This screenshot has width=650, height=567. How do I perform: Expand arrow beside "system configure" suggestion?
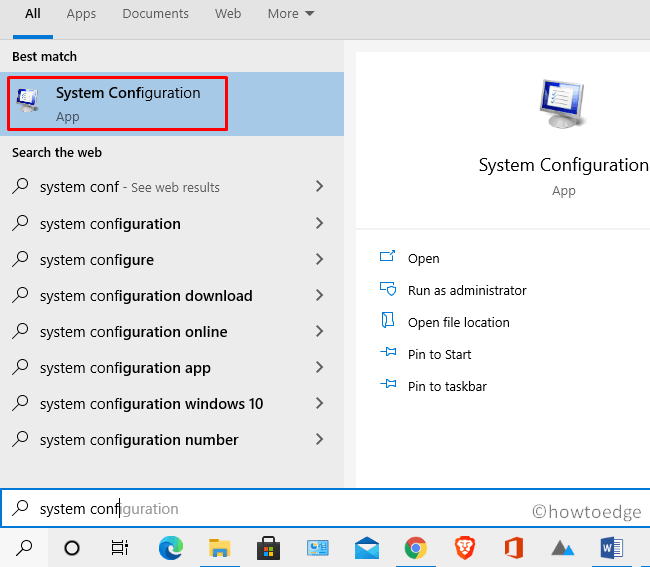pos(319,260)
